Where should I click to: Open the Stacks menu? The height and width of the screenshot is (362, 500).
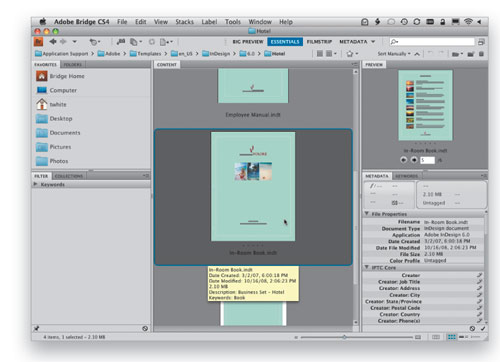pos(184,22)
